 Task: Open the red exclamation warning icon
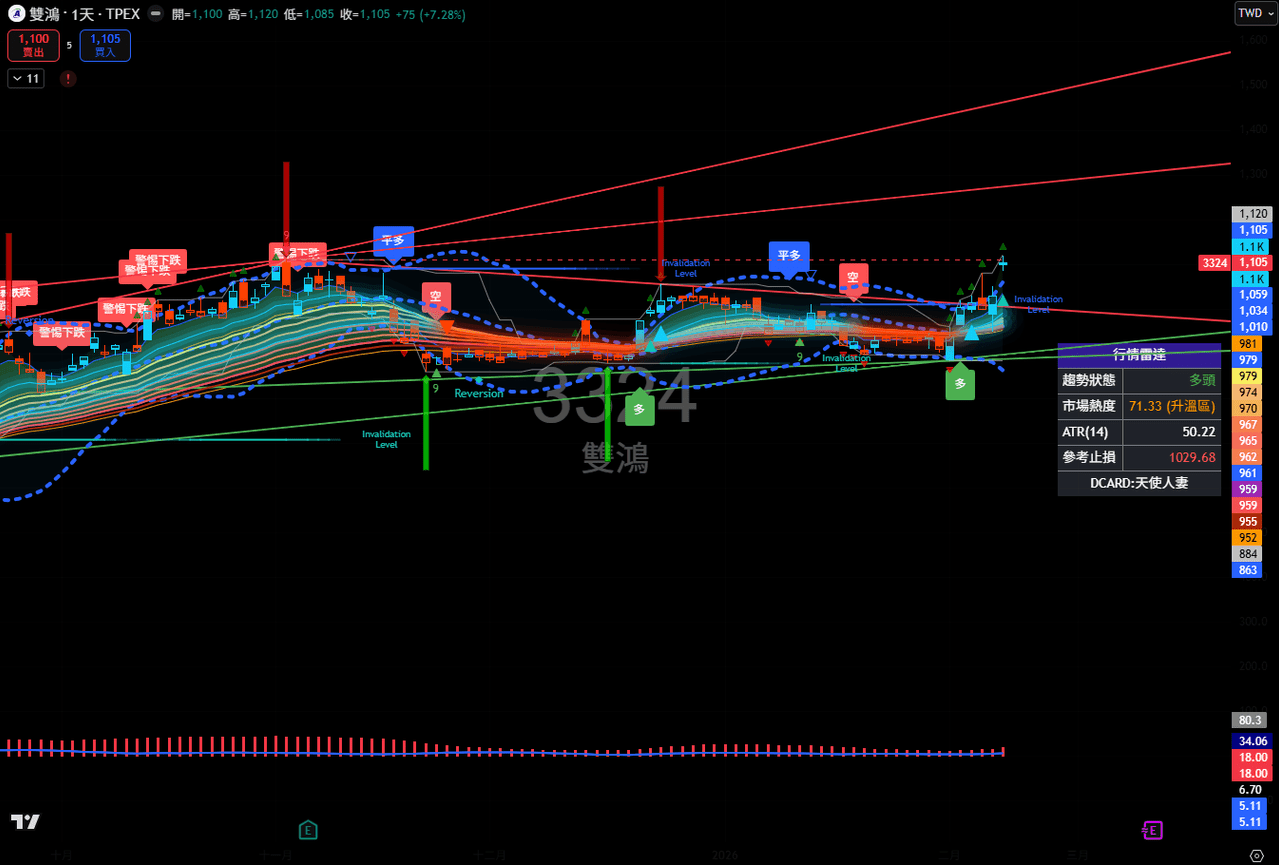click(x=68, y=78)
